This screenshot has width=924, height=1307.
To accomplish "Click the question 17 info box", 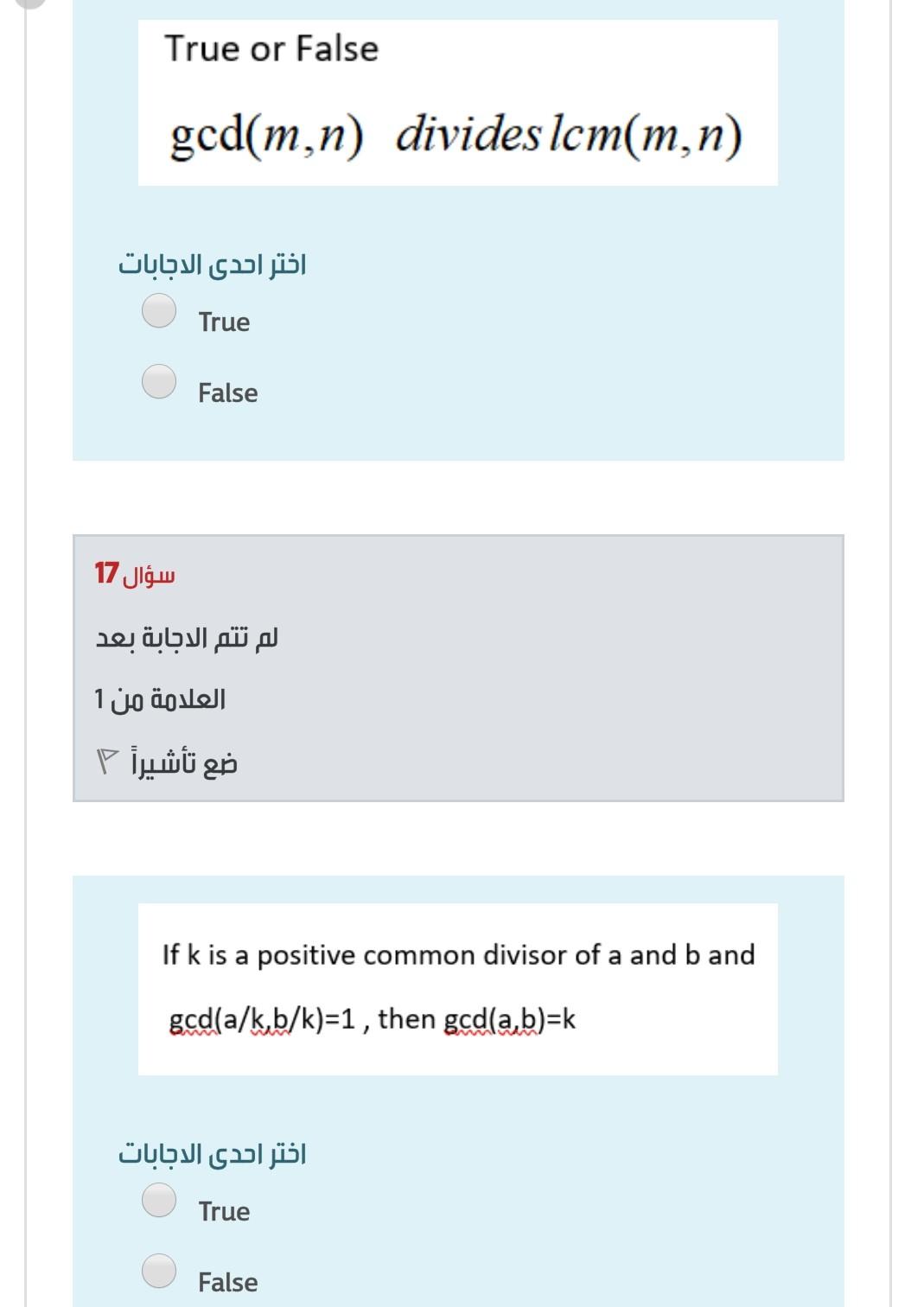I will [456, 666].
